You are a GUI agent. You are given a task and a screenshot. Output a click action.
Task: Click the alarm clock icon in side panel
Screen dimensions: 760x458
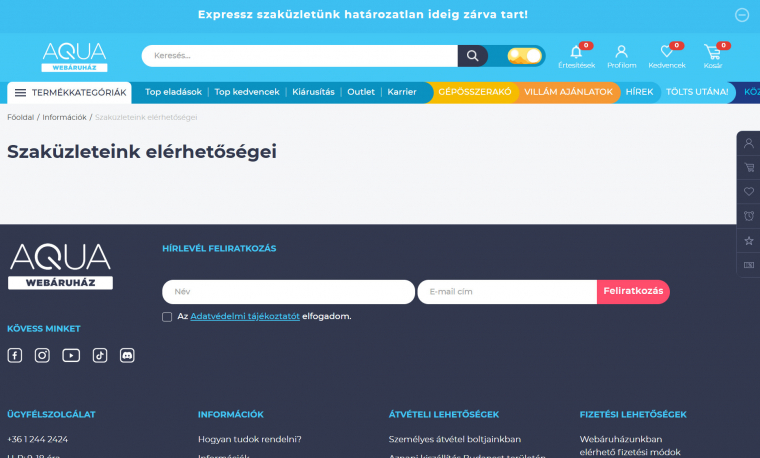(x=749, y=216)
